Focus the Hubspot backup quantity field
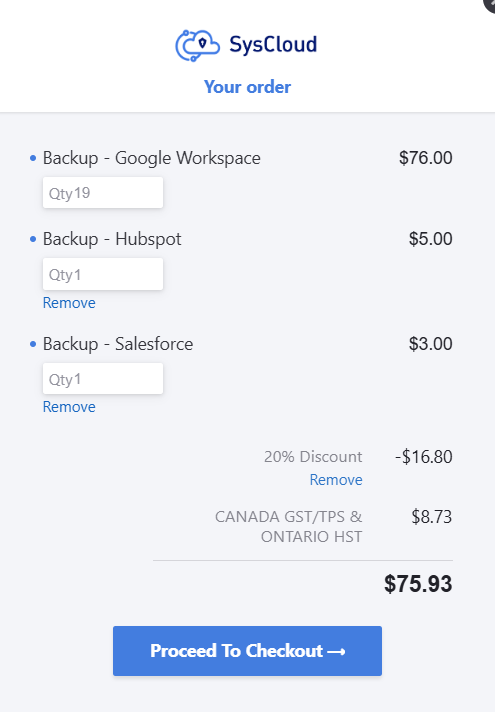This screenshot has width=495, height=712. coord(103,274)
